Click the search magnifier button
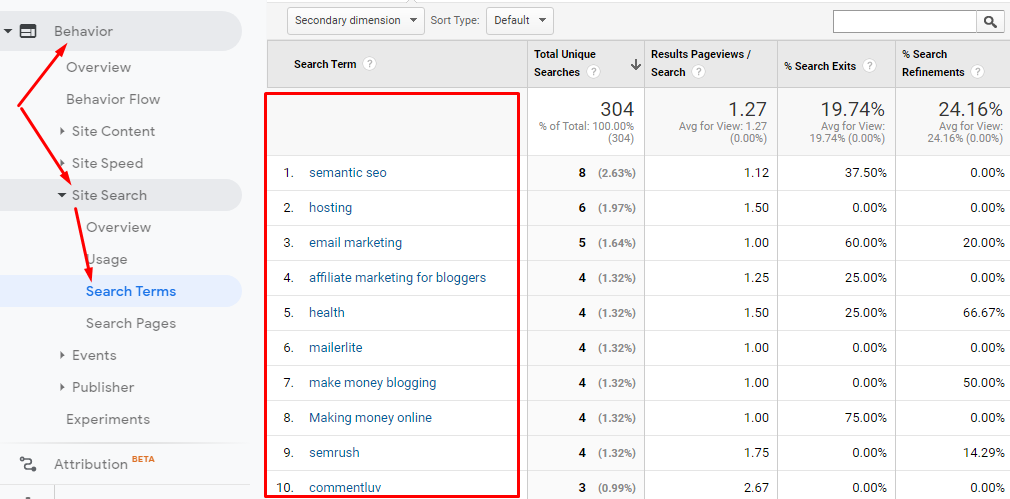The image size is (1010, 499). (990, 22)
